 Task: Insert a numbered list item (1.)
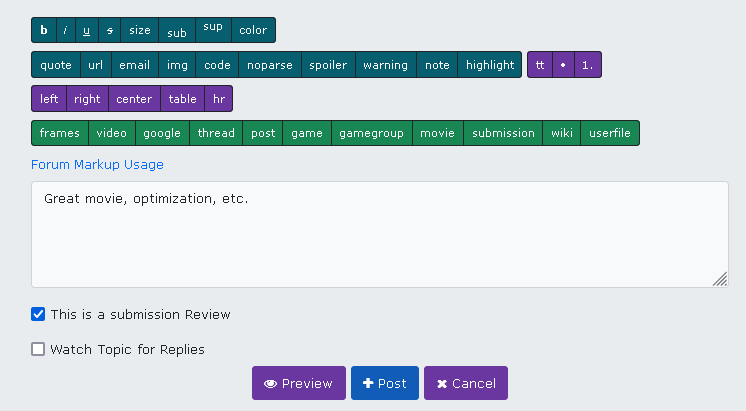point(588,65)
